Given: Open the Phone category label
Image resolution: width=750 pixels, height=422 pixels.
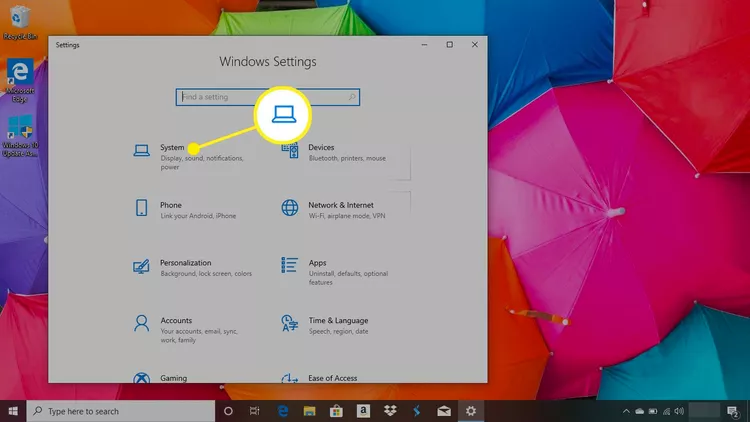Looking at the screenshot, I should (x=171, y=205).
